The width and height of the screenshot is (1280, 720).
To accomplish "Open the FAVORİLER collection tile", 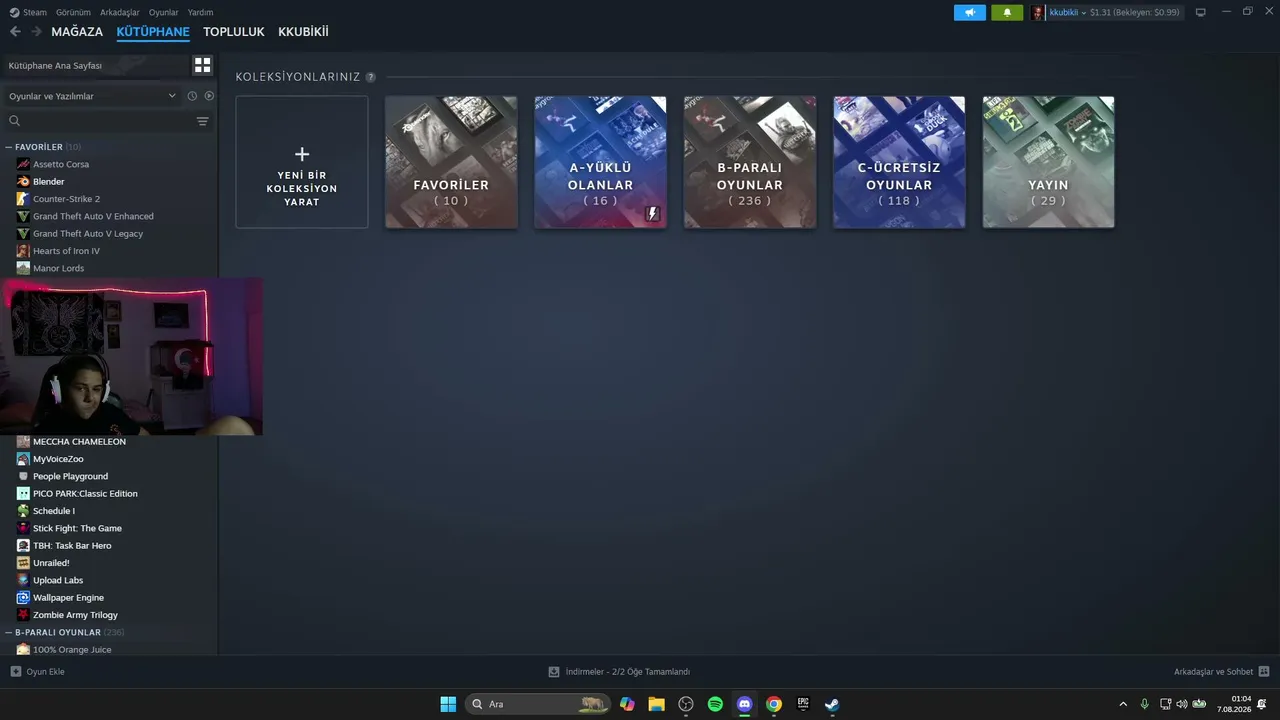I will point(451,162).
